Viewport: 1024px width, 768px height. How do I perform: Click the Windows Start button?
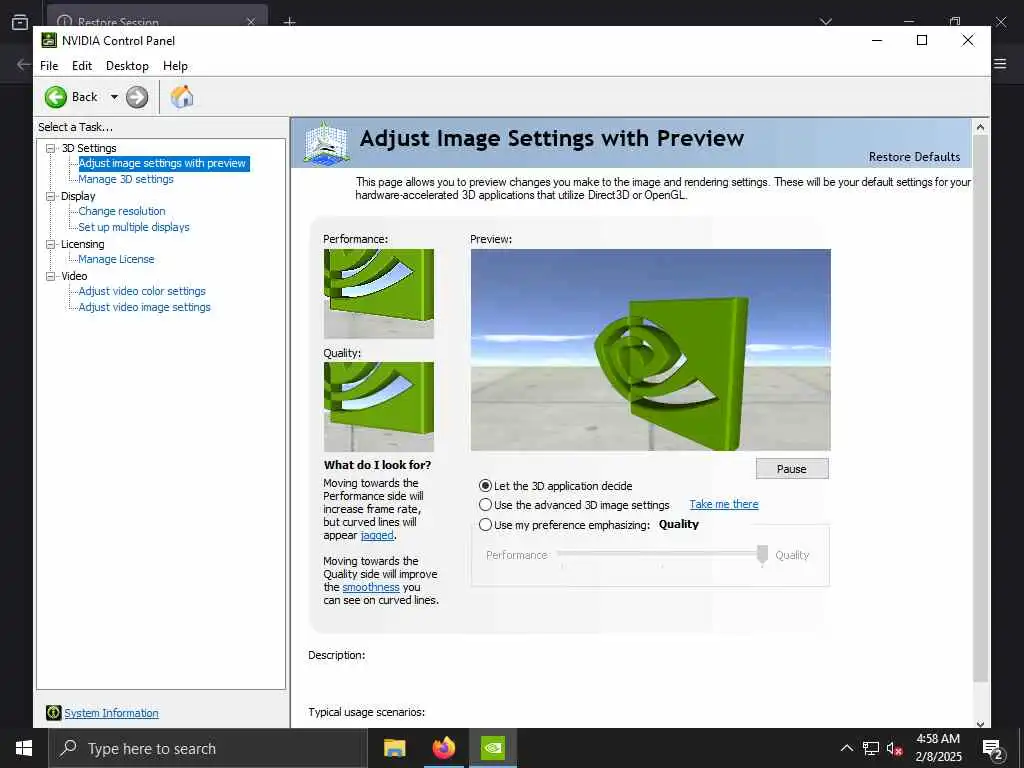(x=24, y=748)
